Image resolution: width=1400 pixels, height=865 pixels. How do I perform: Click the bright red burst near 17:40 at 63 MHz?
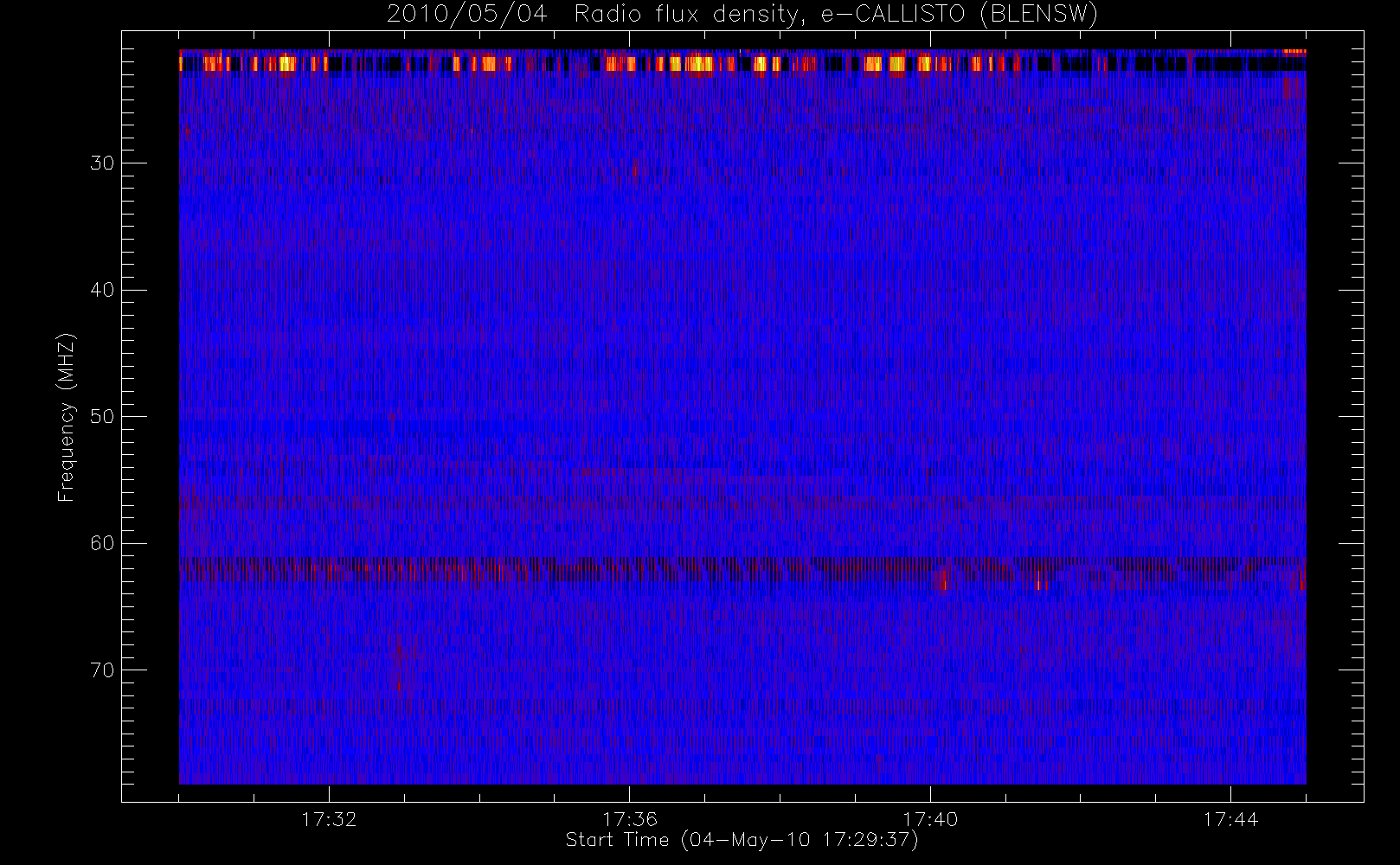tap(942, 580)
